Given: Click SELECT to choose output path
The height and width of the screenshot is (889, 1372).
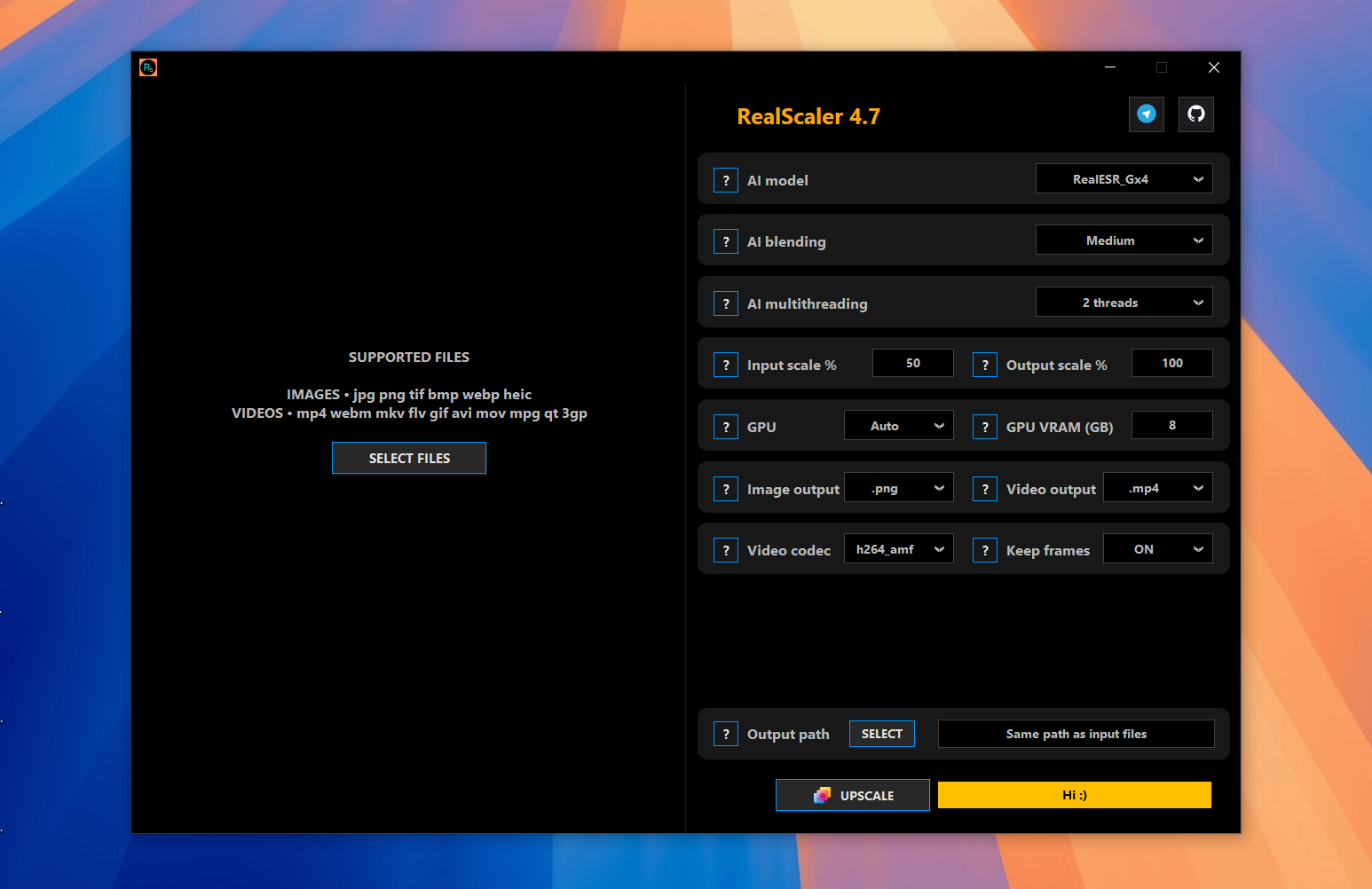Looking at the screenshot, I should click(882, 734).
